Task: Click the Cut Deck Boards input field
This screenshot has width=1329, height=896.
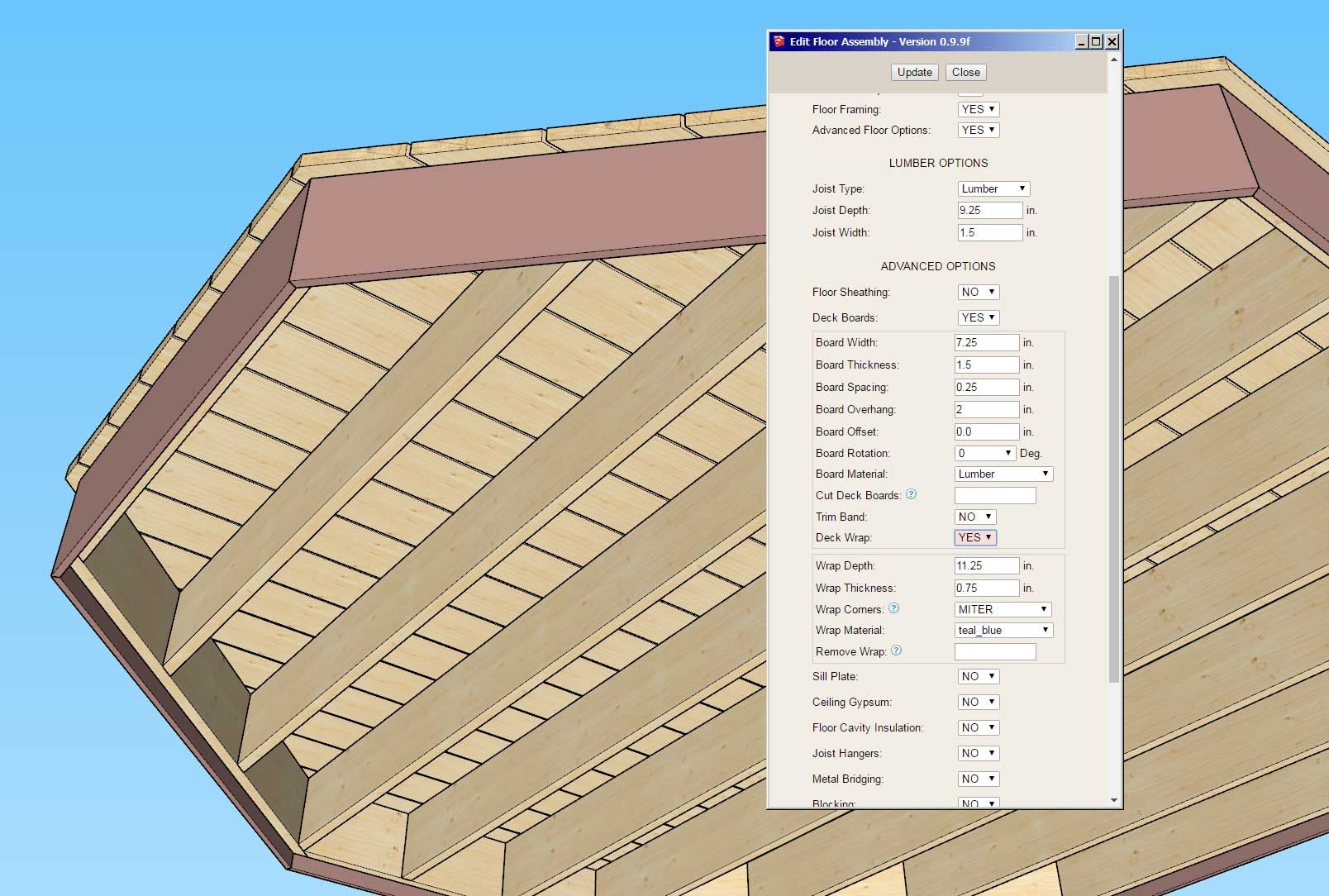Action: (x=995, y=495)
